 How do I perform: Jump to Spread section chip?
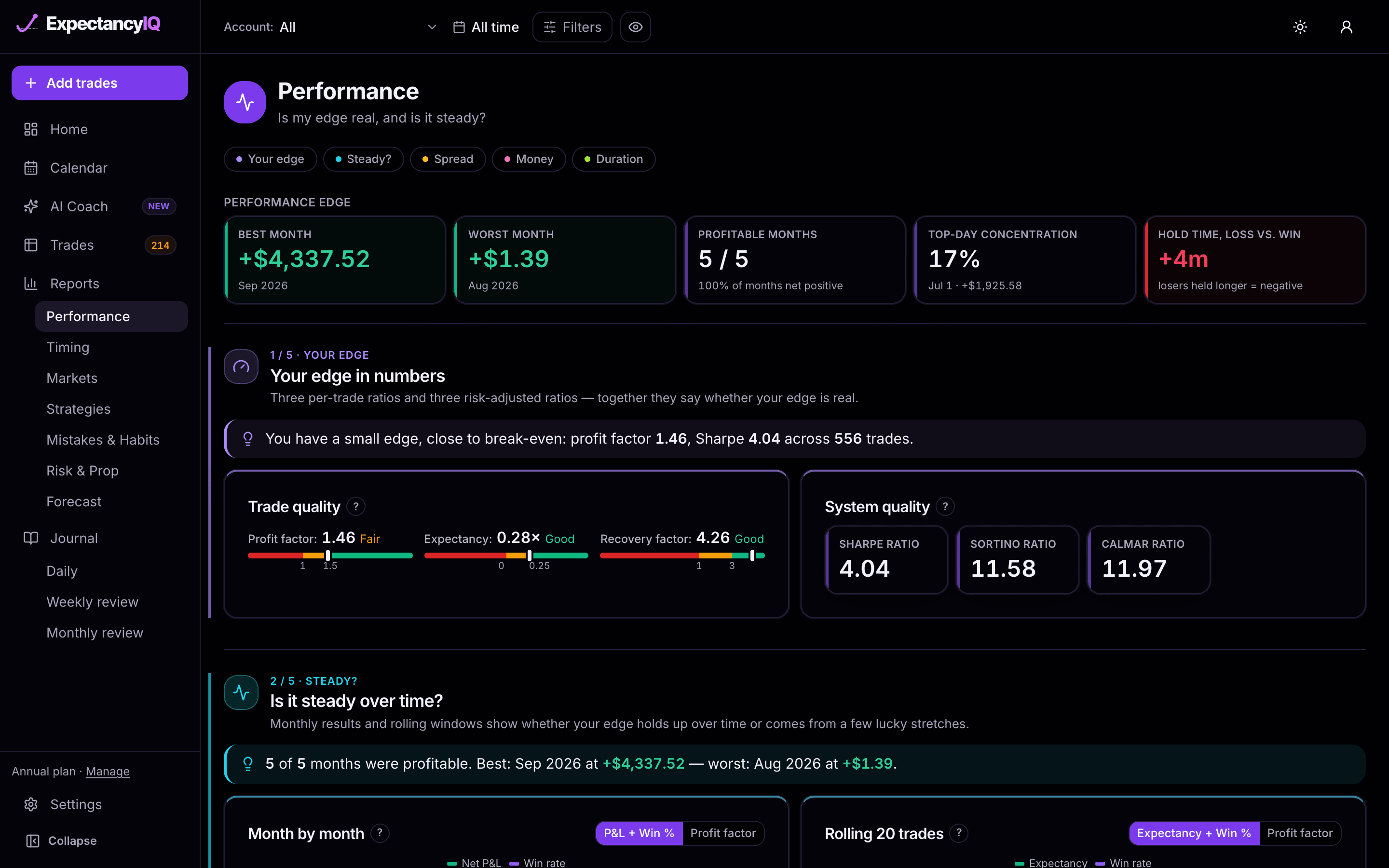pyautogui.click(x=448, y=159)
